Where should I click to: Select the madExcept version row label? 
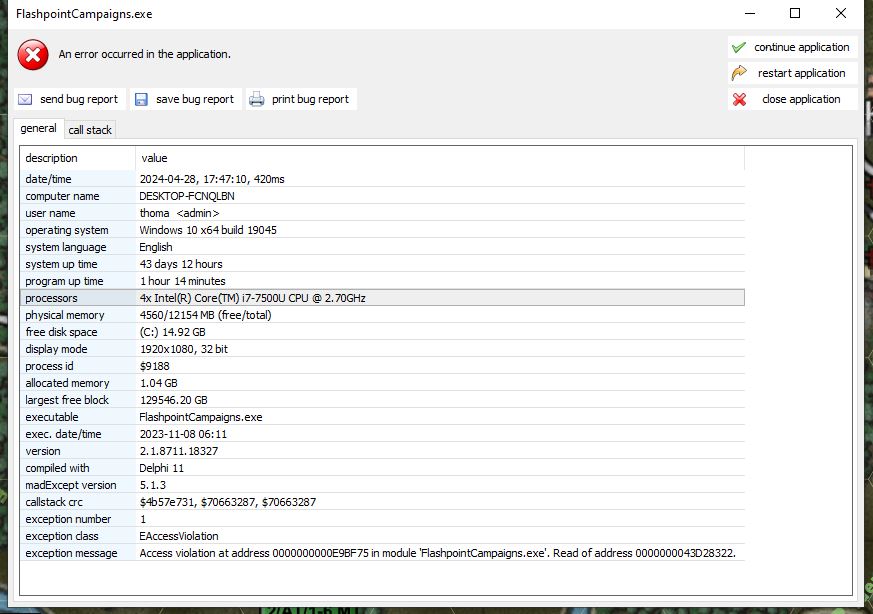pyautogui.click(x=71, y=485)
